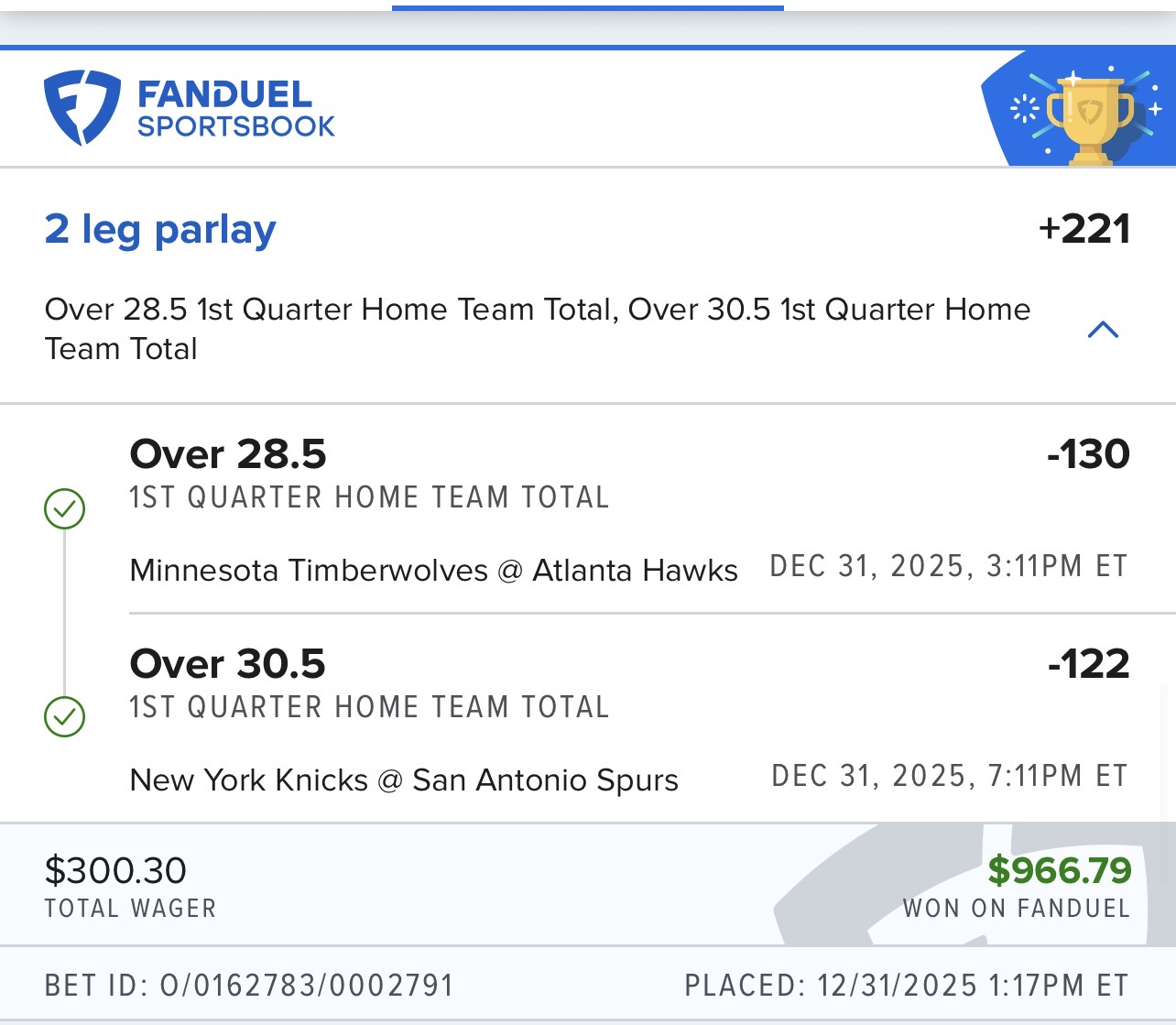
Task: Click the green check for Over 30.5 leg
Action: coord(65,716)
